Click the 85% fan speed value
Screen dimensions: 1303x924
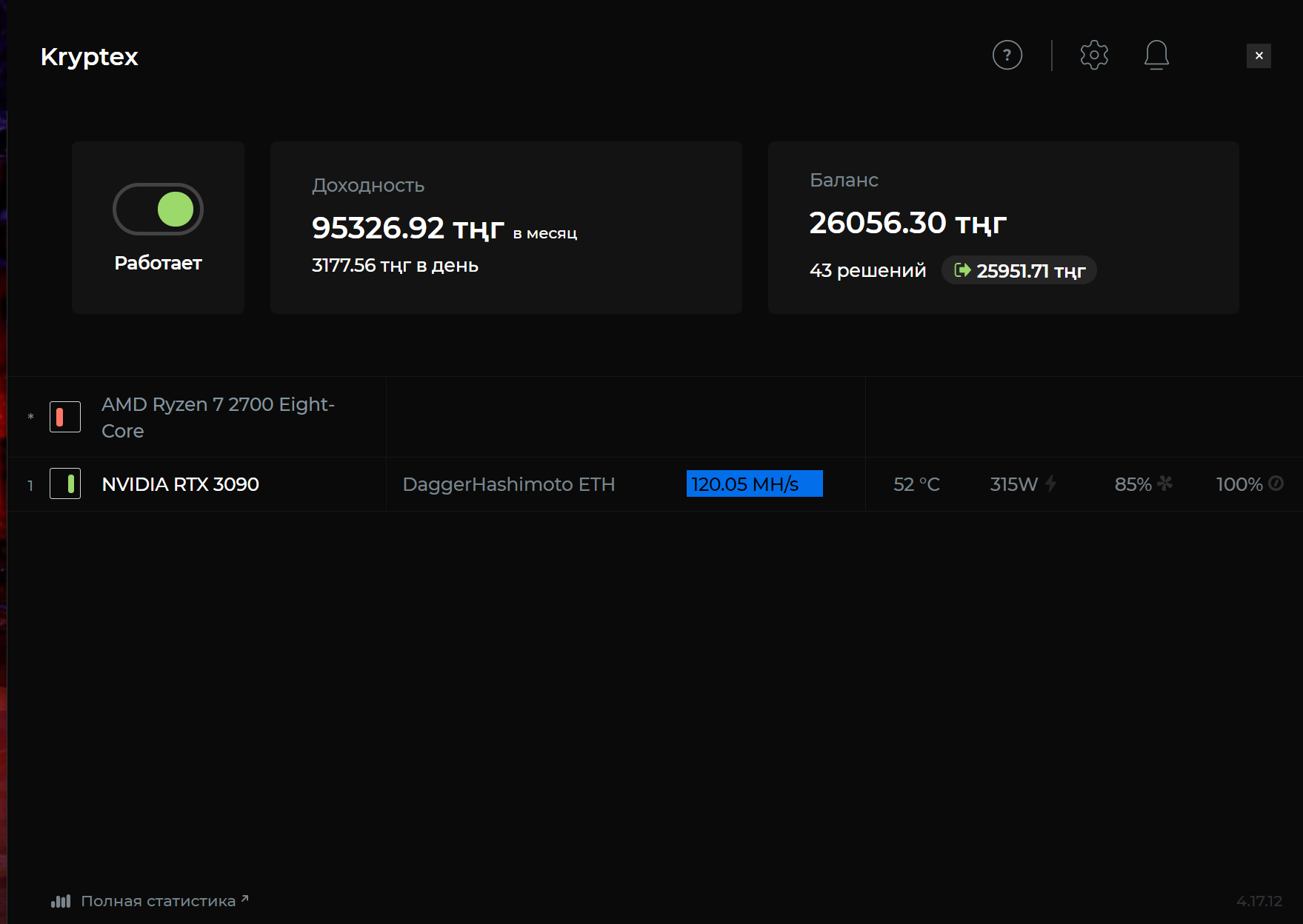pyautogui.click(x=1133, y=484)
